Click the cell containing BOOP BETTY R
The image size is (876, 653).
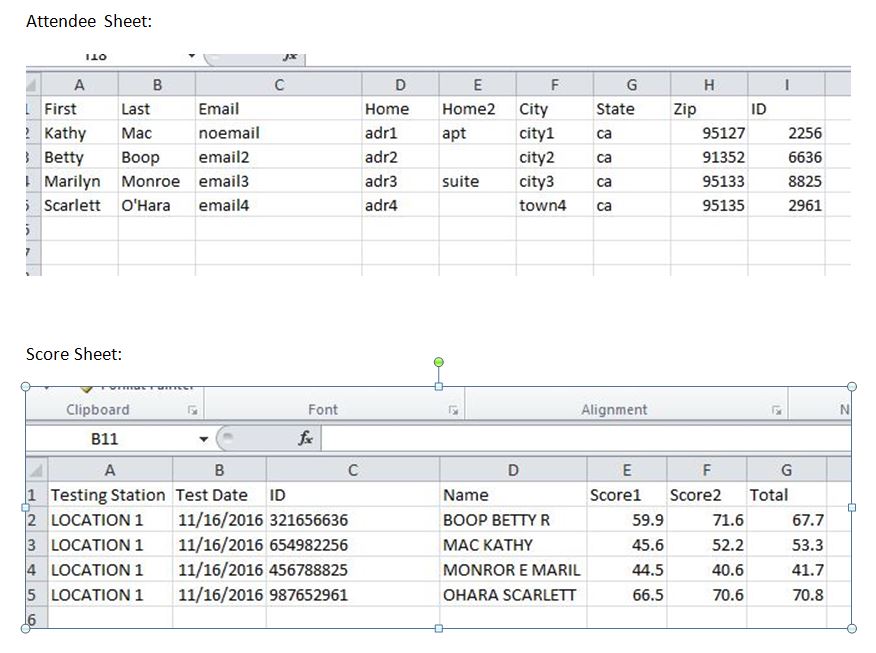[x=512, y=519]
